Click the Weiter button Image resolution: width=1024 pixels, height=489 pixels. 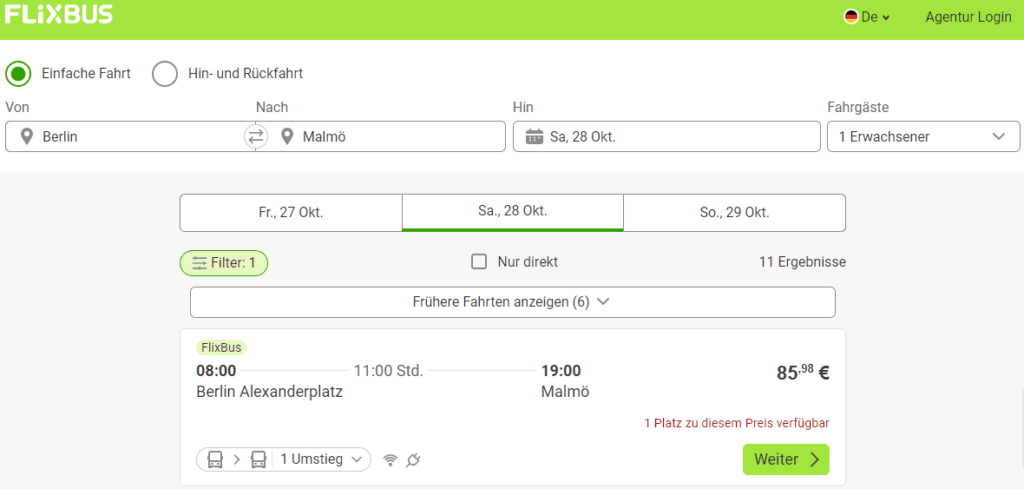(x=786, y=460)
